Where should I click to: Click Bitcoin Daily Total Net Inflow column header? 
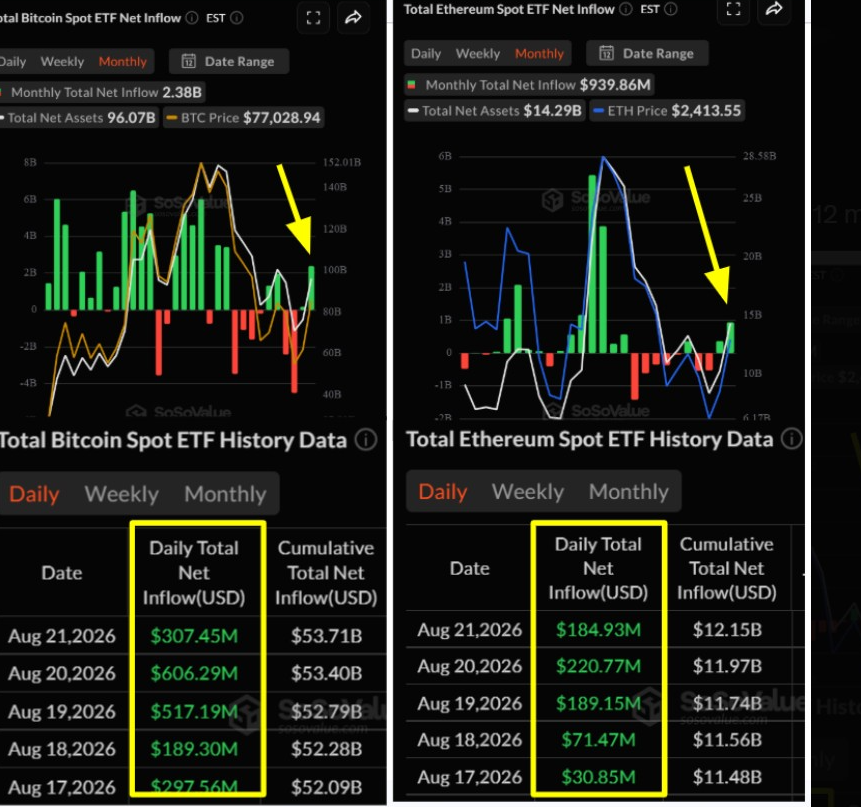(x=194, y=573)
